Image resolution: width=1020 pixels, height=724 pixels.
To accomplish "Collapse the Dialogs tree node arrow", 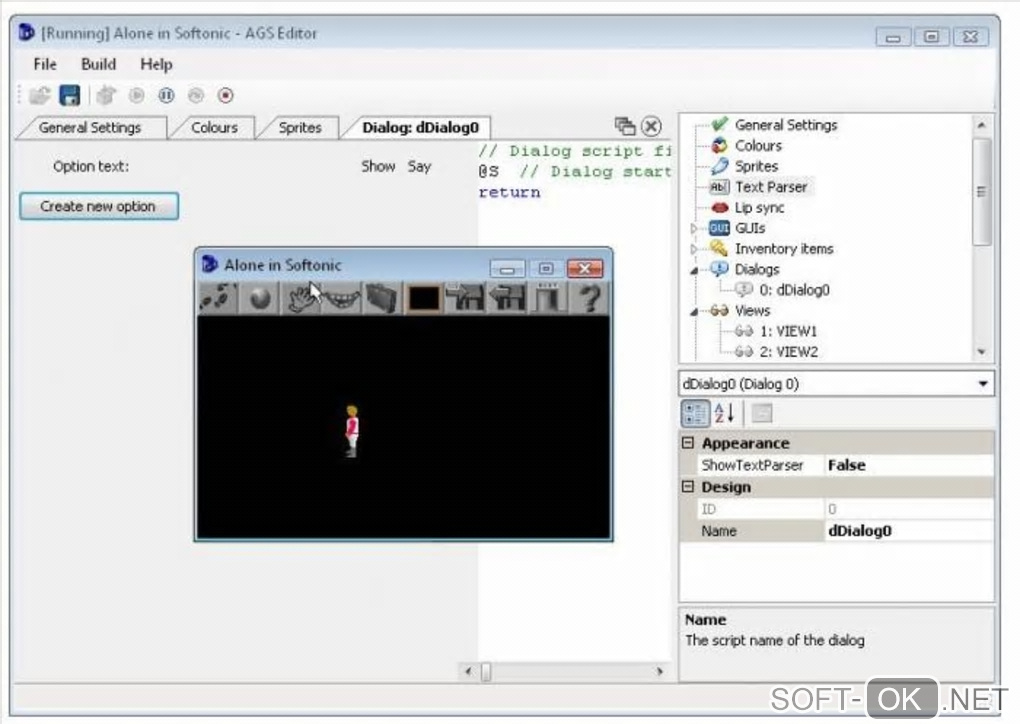I will pyautogui.click(x=693, y=270).
